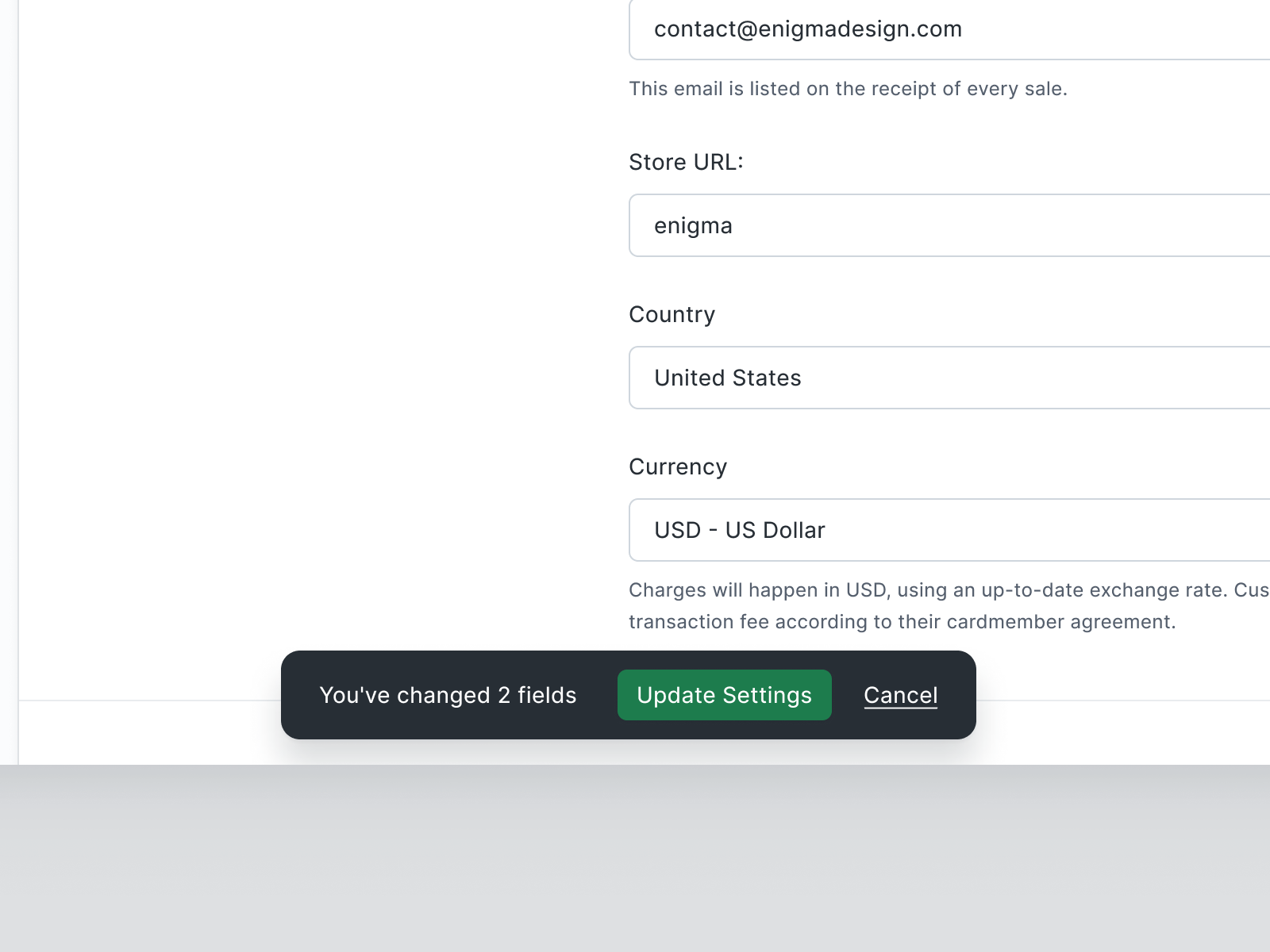The height and width of the screenshot is (952, 1270).
Task: Click Update Settings to save changes
Action: click(x=724, y=695)
